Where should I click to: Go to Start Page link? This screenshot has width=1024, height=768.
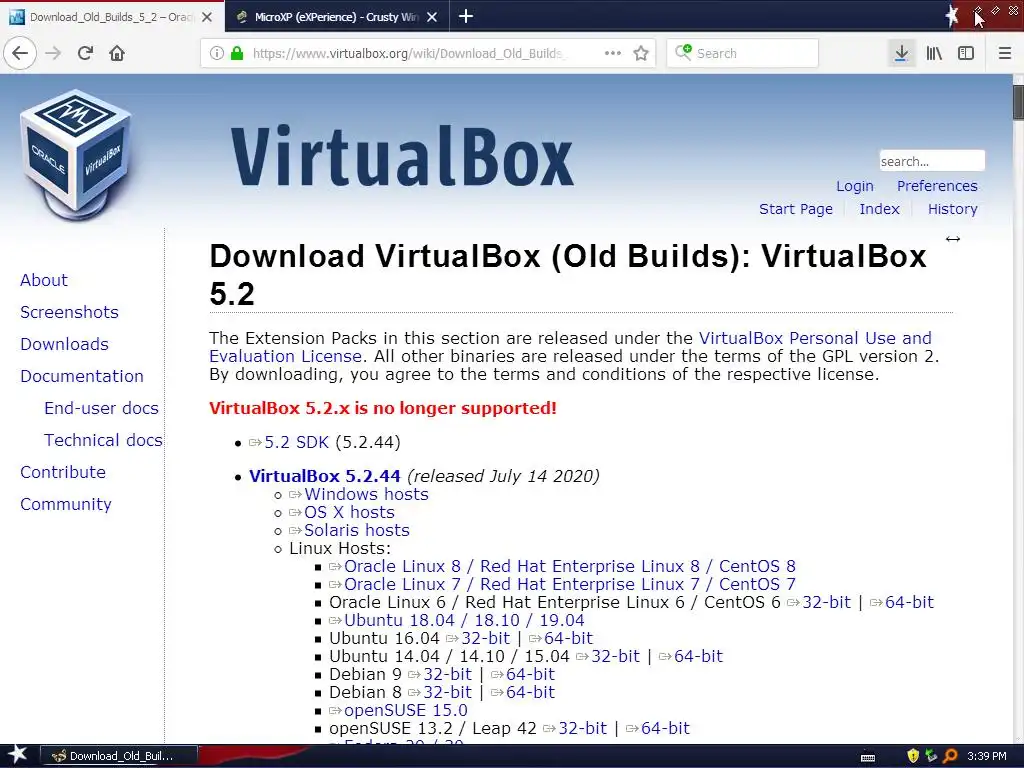(x=795, y=209)
